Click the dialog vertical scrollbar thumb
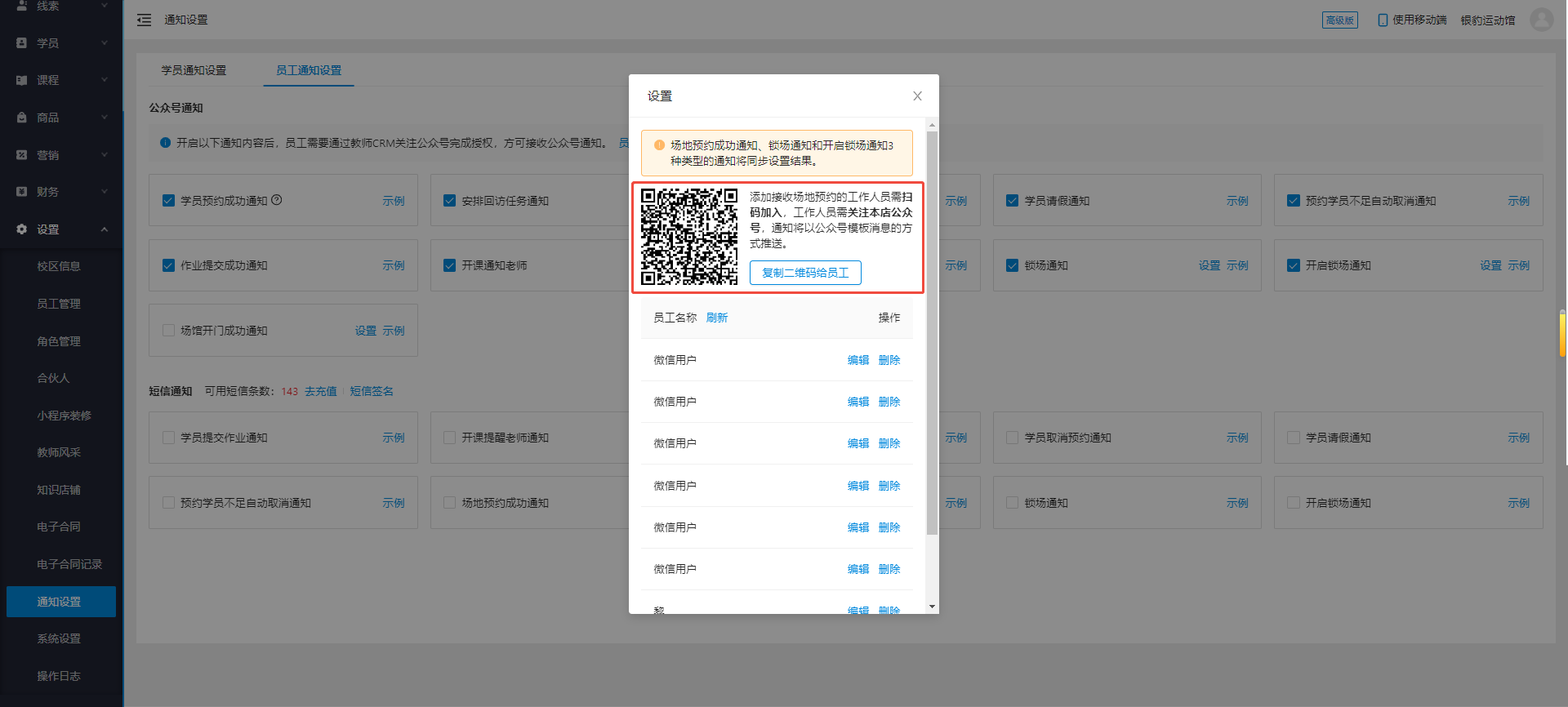This screenshot has width=1568, height=707. (x=932, y=333)
